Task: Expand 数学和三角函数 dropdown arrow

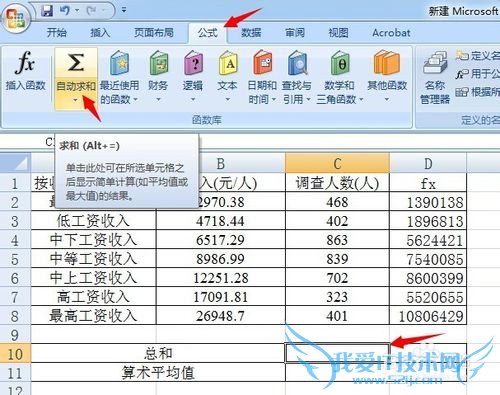Action: (361, 99)
